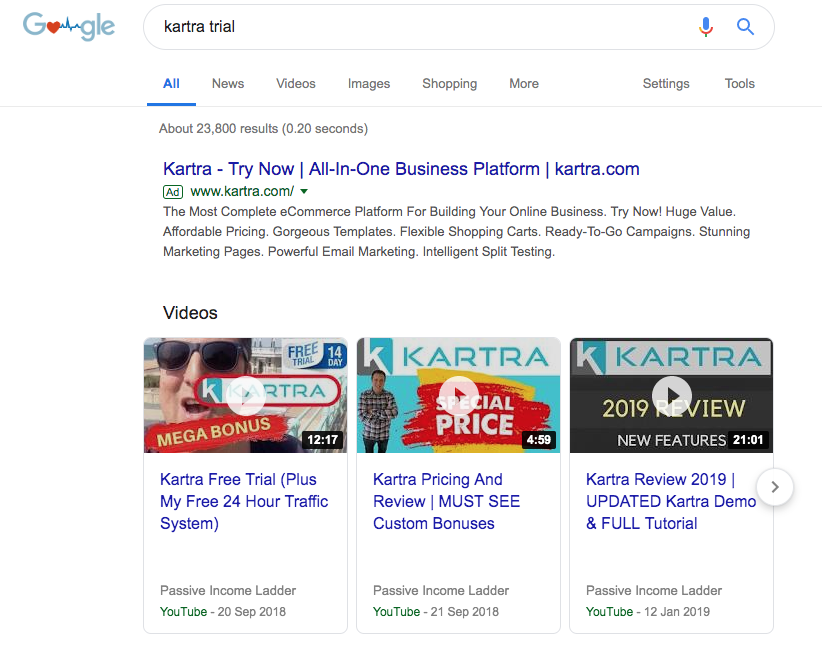The width and height of the screenshot is (822, 653).
Task: Expand dropdown arrow beside www.kartra.com
Action: coord(304,191)
